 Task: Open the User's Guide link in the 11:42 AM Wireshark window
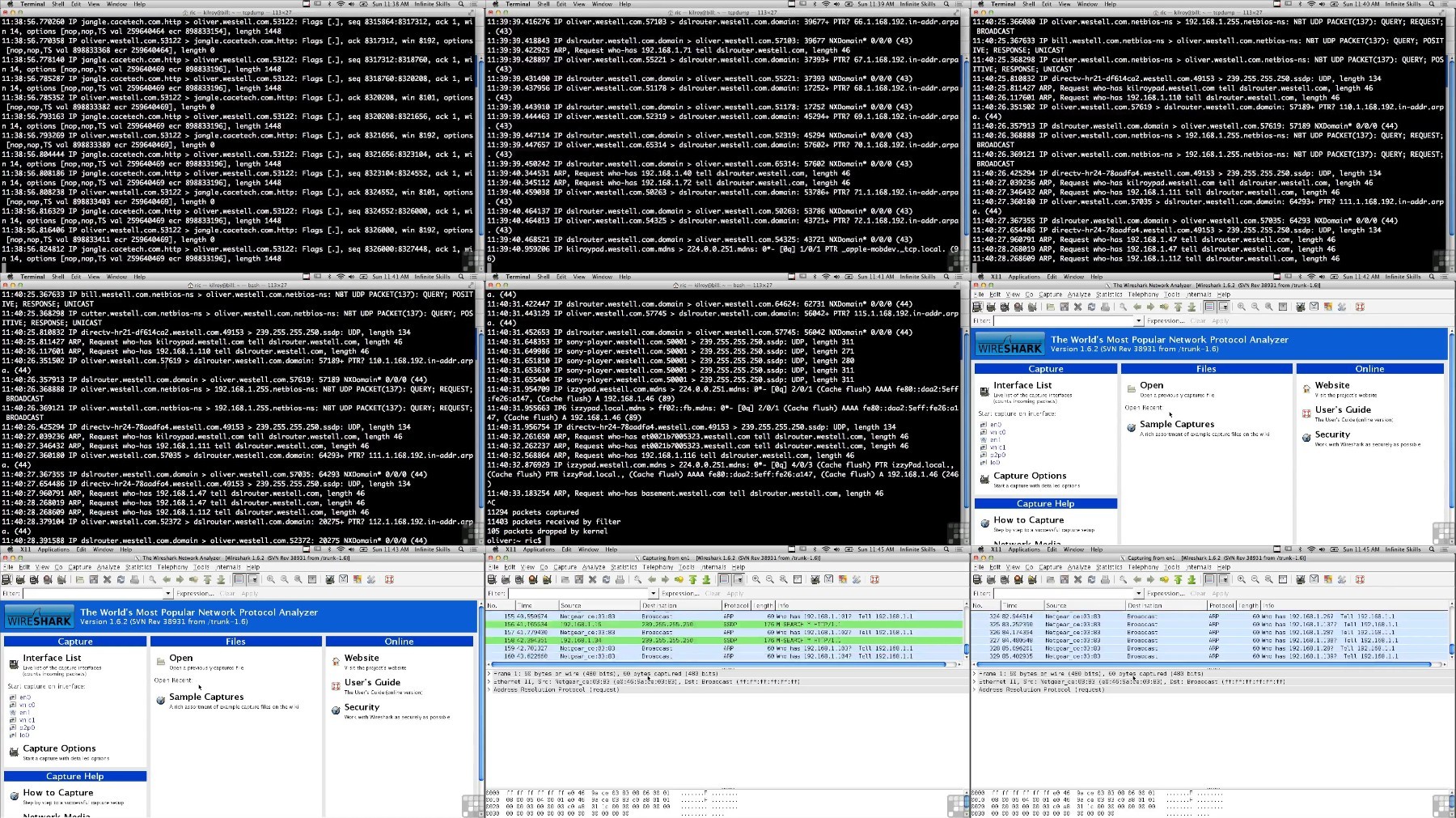click(1343, 409)
